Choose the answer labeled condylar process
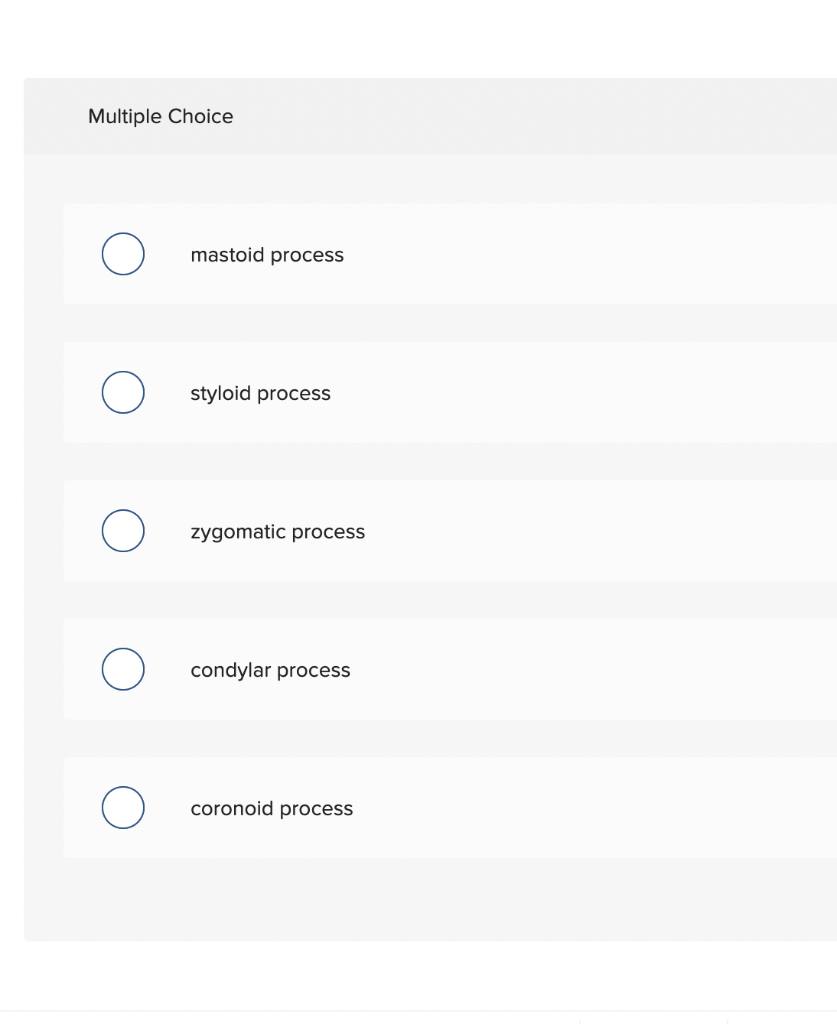837x1024 pixels. tap(270, 670)
